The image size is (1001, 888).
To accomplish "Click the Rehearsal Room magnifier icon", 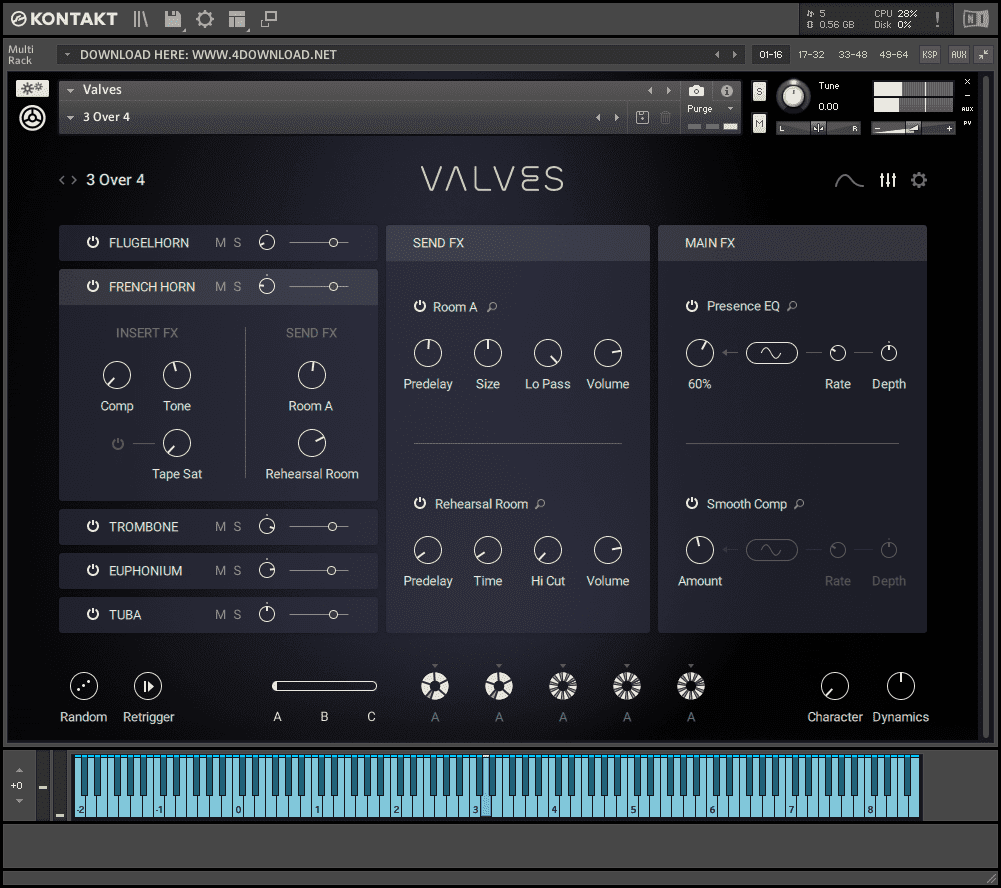I will [540, 504].
